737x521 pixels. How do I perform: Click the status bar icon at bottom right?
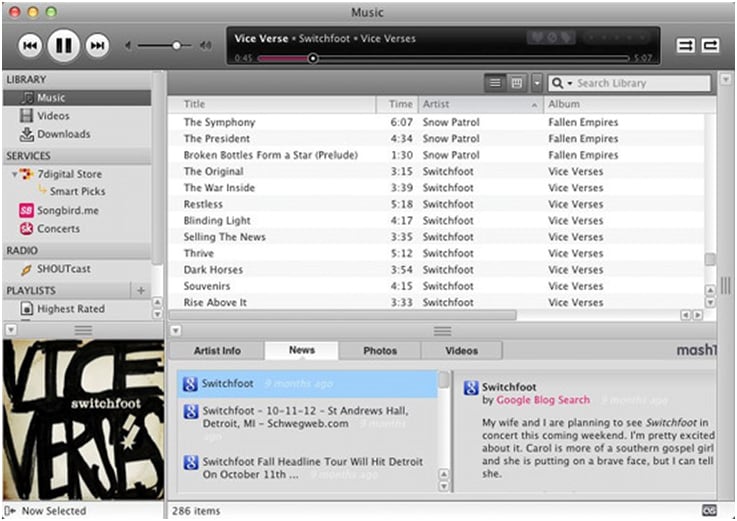click(709, 511)
